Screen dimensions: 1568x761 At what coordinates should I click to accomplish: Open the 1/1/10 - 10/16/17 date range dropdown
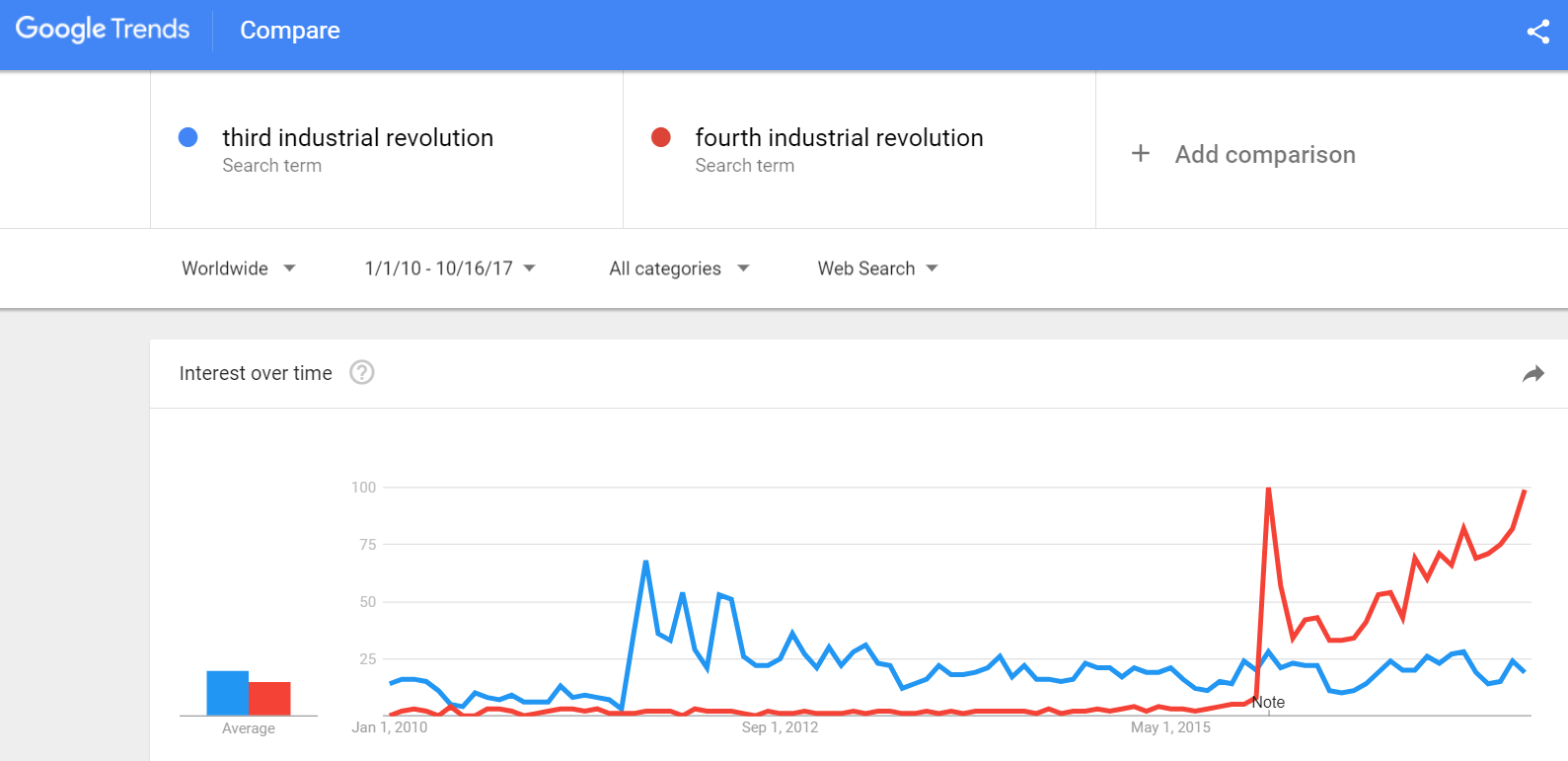coord(449,267)
